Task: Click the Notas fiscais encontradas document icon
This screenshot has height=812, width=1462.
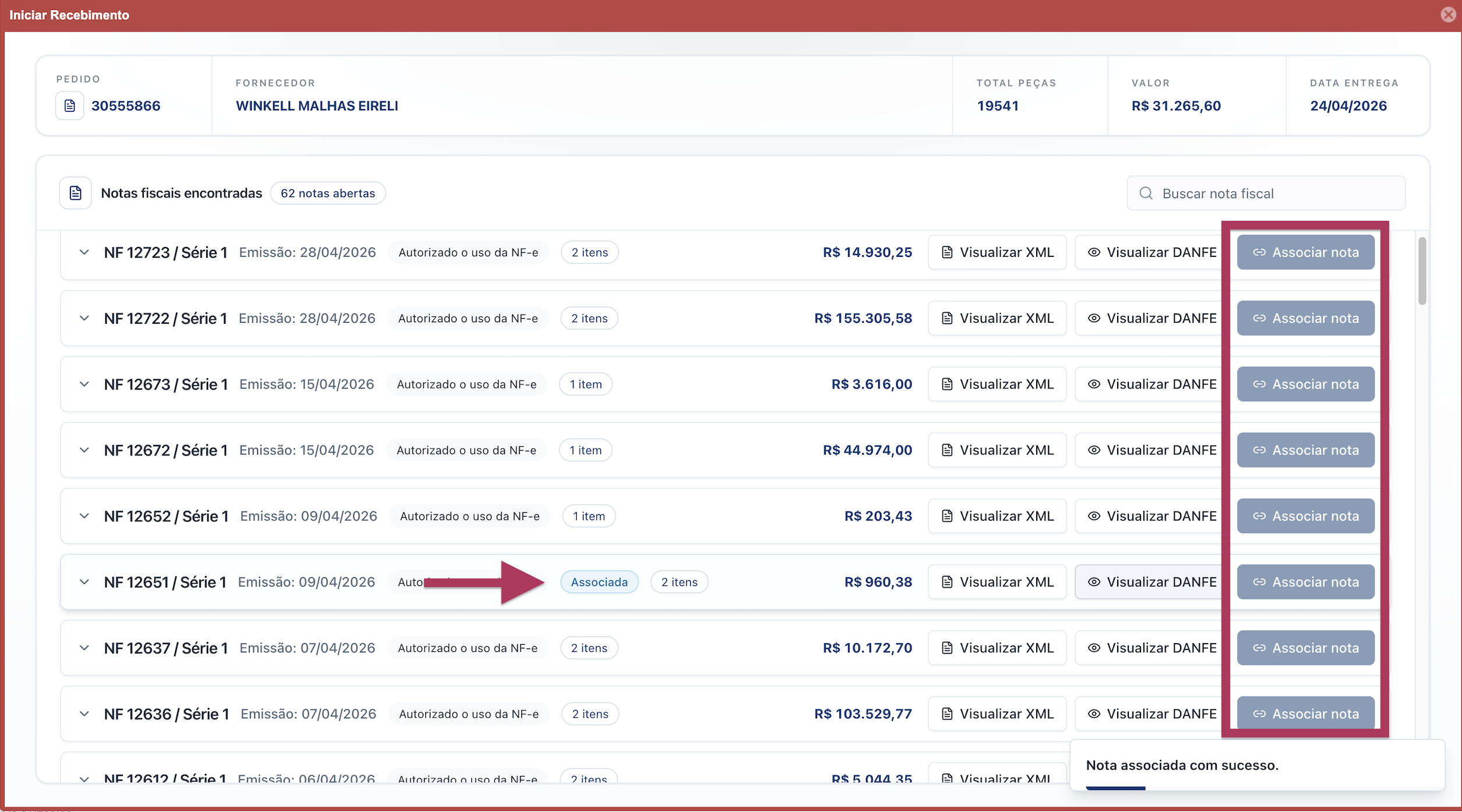Action: [x=76, y=193]
